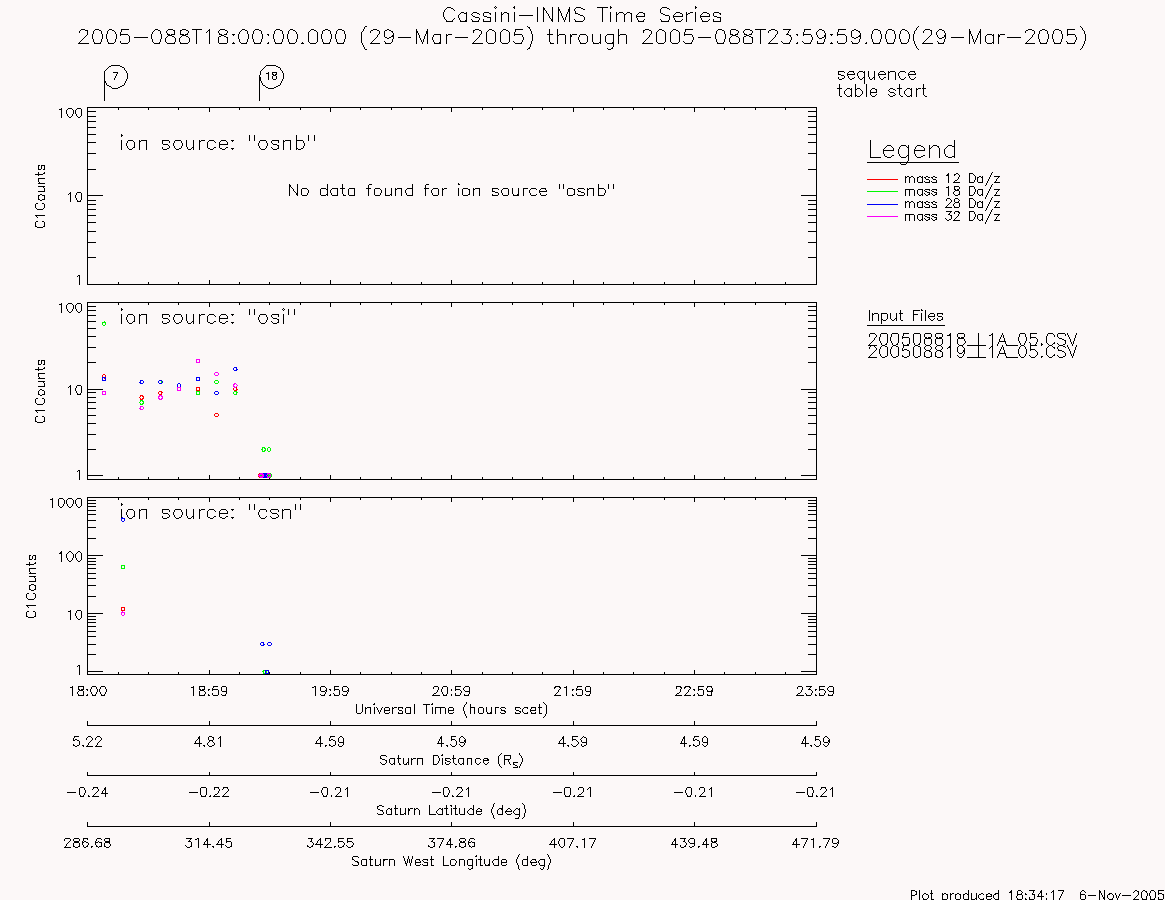
Task: Click the green mass 18 Da/z legend line
Action: coord(883,192)
